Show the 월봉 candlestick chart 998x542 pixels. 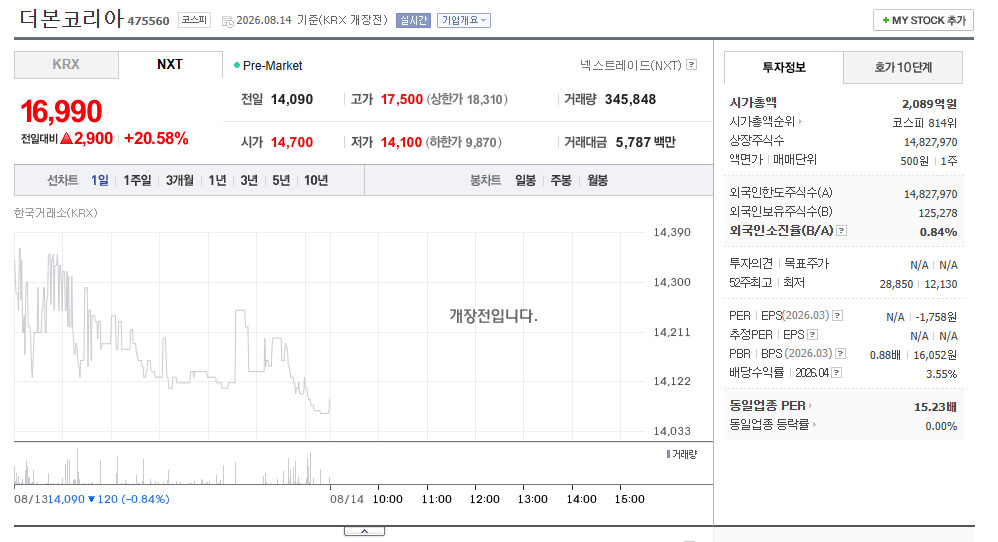pos(597,181)
